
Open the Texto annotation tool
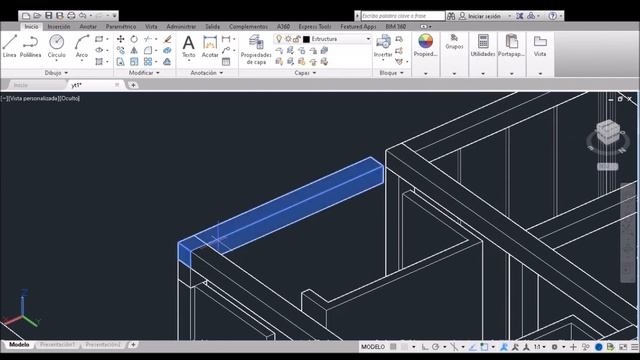point(188,47)
